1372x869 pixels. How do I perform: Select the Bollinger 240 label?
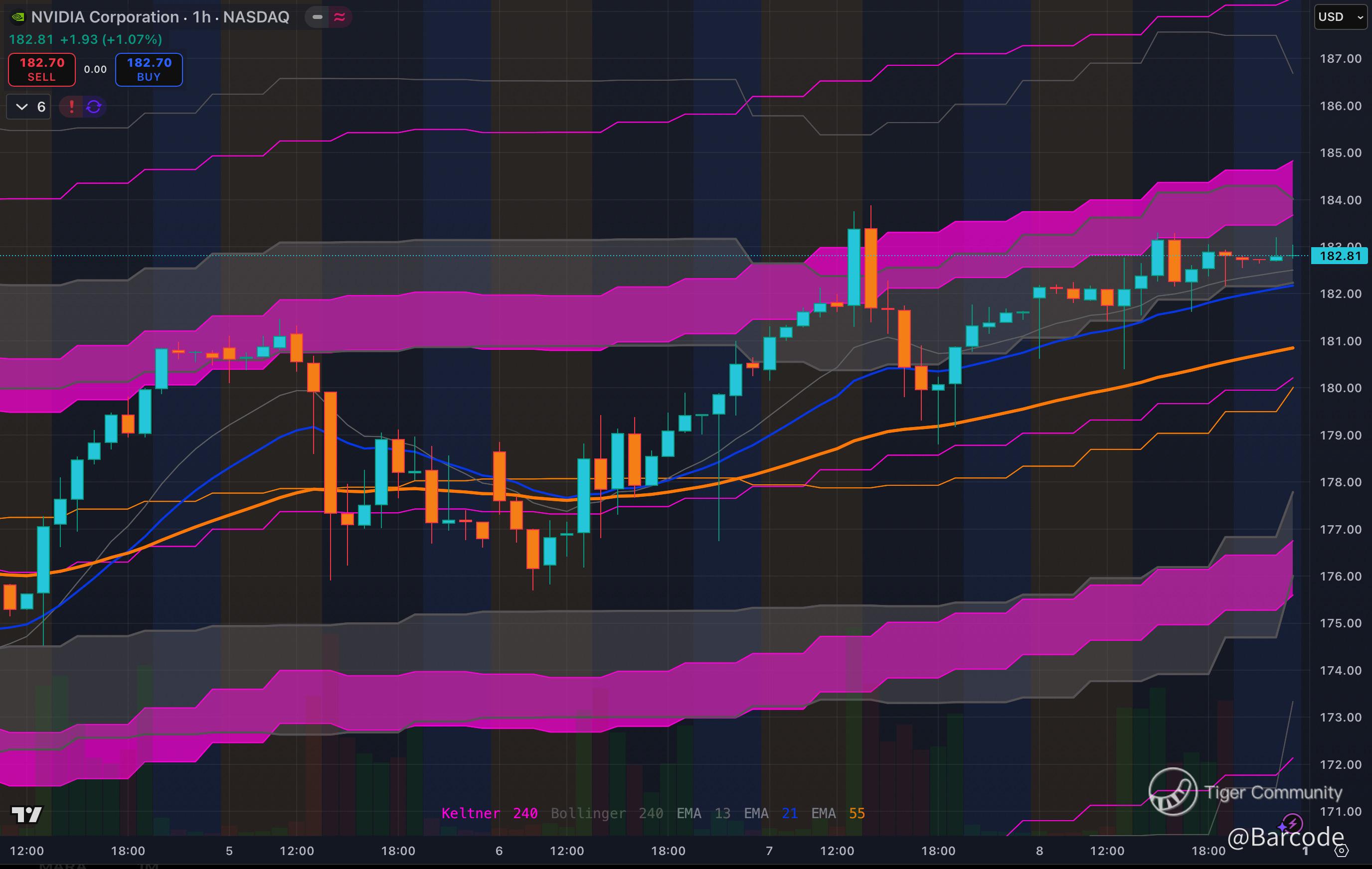(606, 813)
